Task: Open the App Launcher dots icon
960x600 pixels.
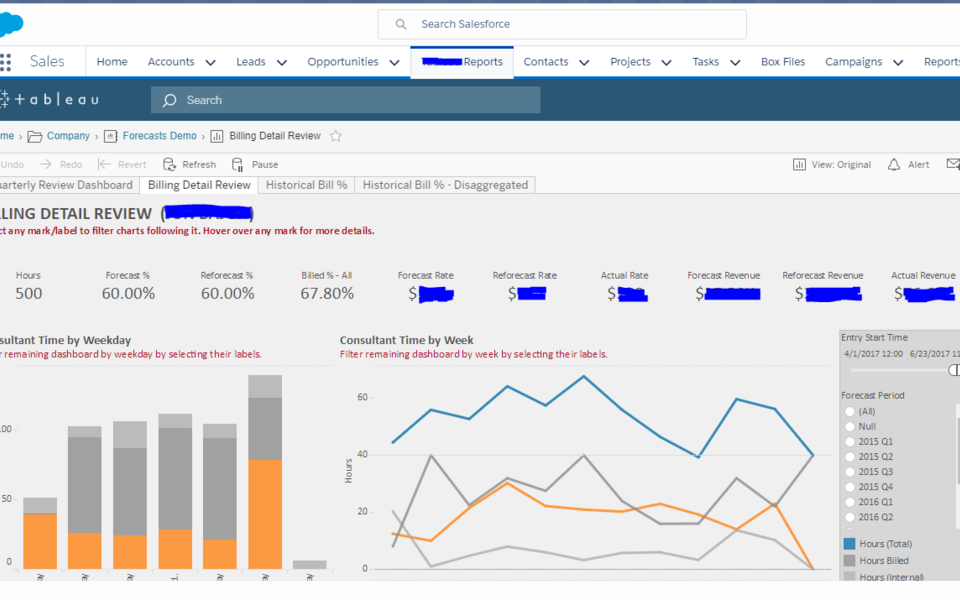Action: coord(6,62)
